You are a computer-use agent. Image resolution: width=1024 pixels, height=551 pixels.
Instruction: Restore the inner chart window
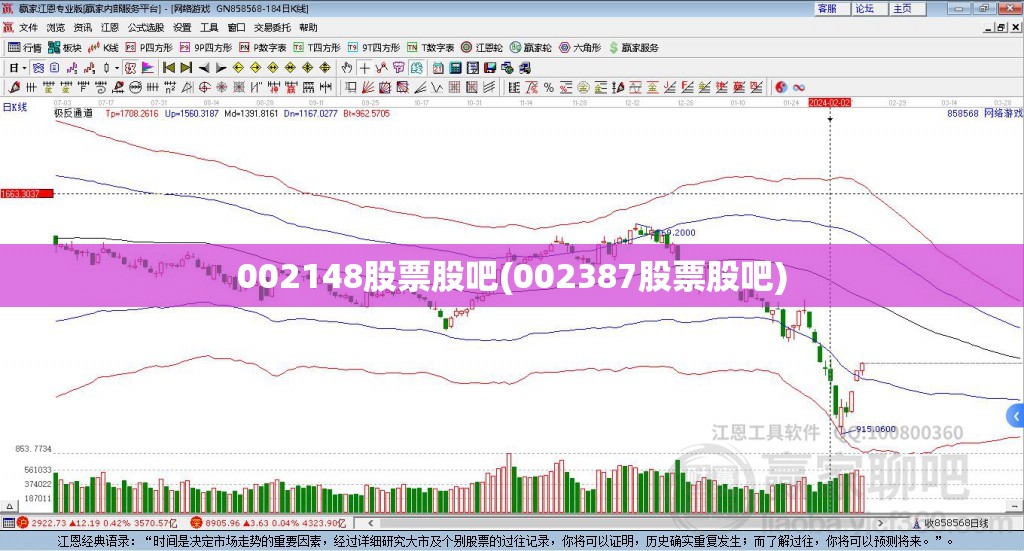(1002, 27)
